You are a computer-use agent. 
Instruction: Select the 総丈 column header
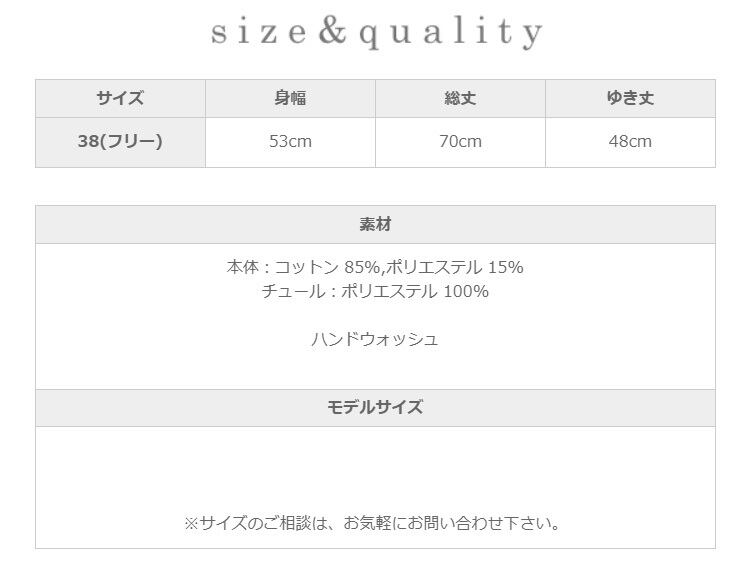pos(460,98)
